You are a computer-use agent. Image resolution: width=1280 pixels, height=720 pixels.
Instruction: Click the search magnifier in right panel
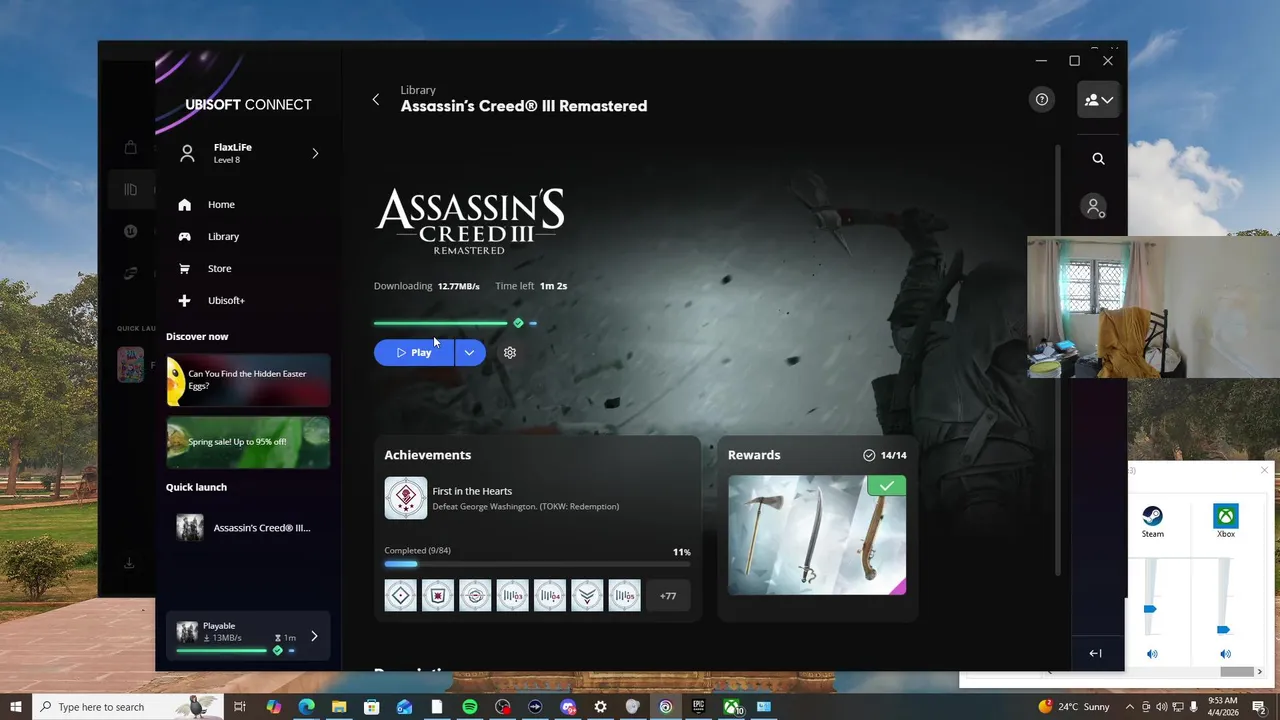tap(1098, 159)
